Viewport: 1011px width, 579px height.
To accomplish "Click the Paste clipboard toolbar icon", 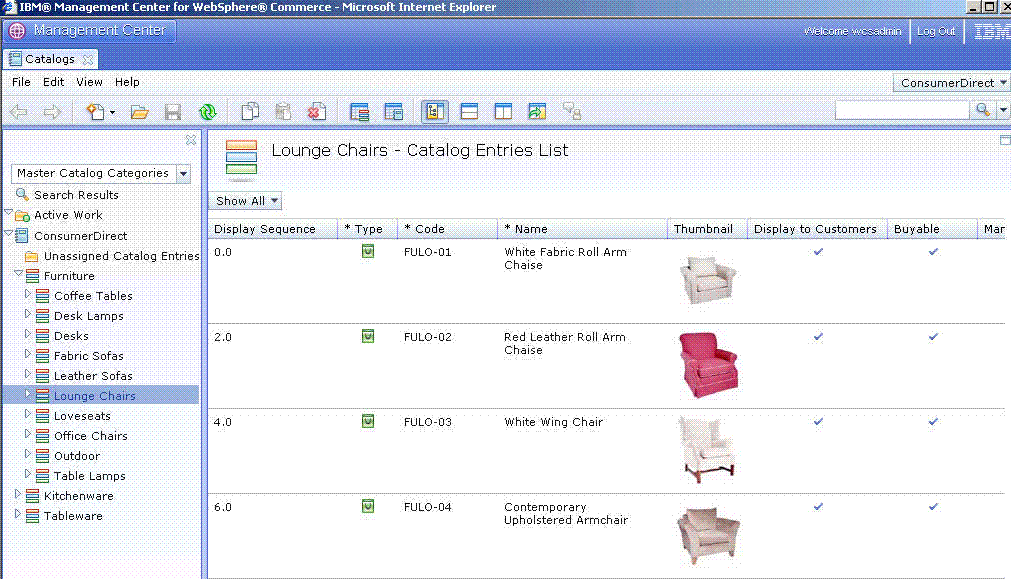I will click(283, 111).
